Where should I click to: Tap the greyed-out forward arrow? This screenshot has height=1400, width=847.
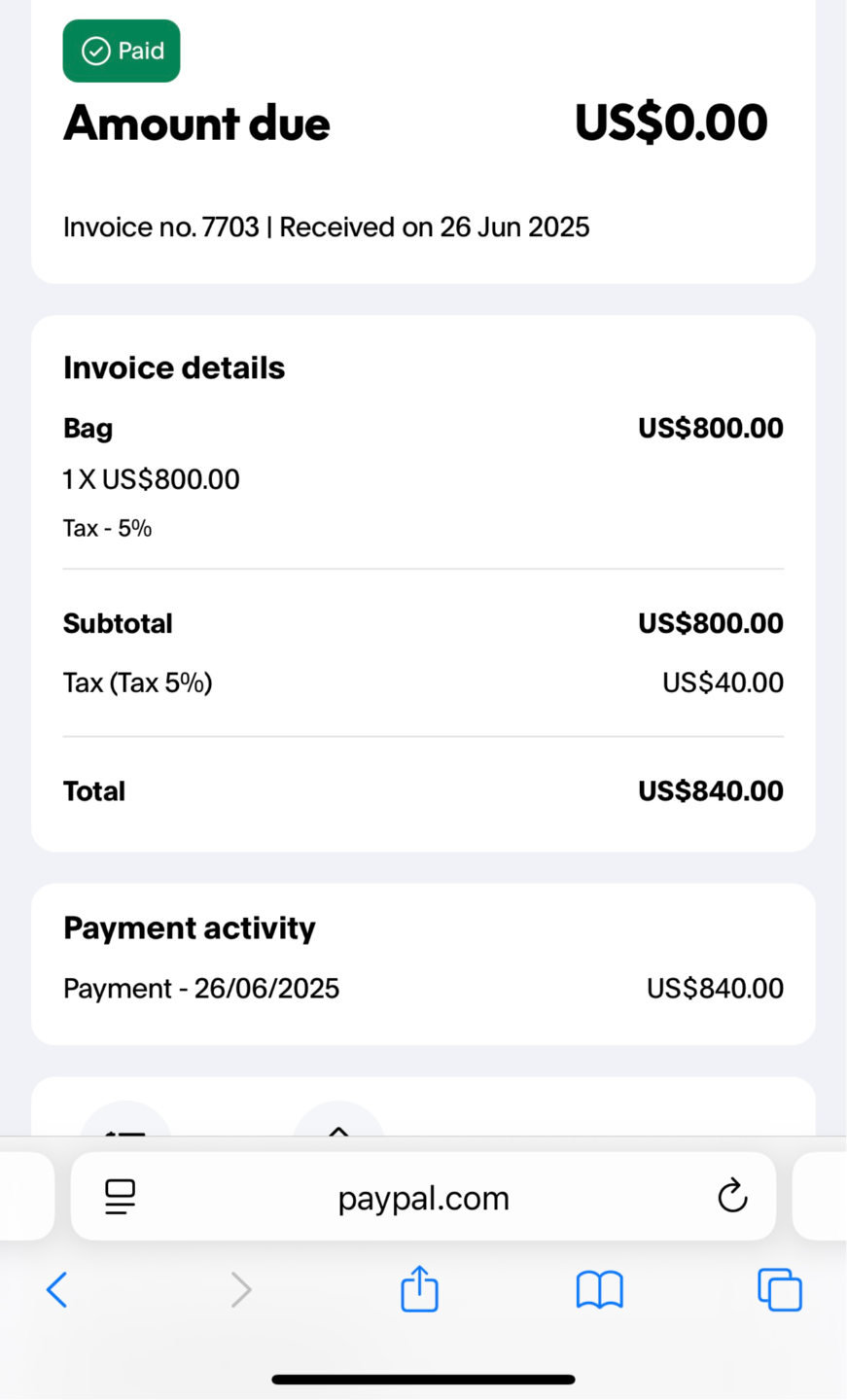240,1290
